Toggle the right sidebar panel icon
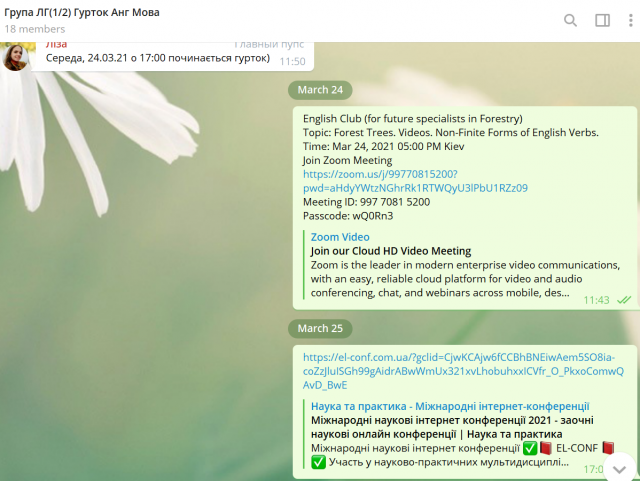The width and height of the screenshot is (640, 481). 602,20
